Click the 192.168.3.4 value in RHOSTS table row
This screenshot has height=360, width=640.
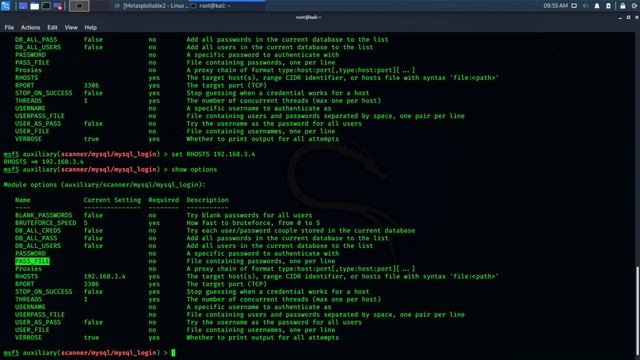(104, 276)
